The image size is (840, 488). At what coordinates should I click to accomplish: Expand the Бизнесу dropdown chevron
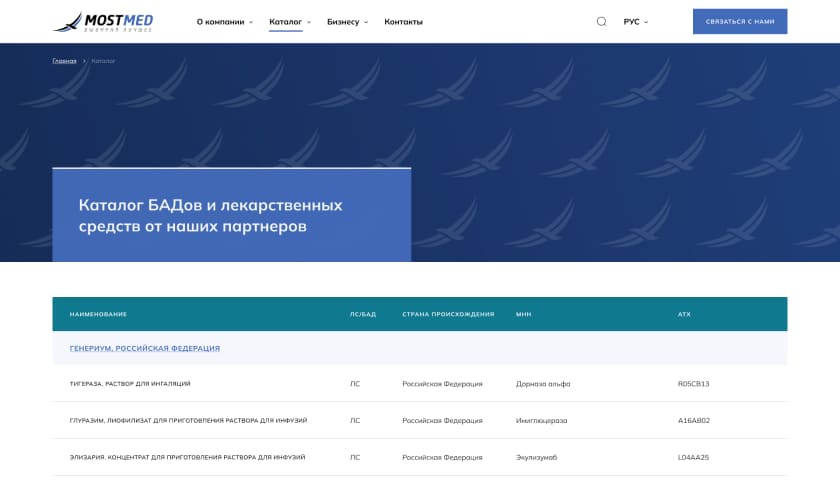coord(366,22)
